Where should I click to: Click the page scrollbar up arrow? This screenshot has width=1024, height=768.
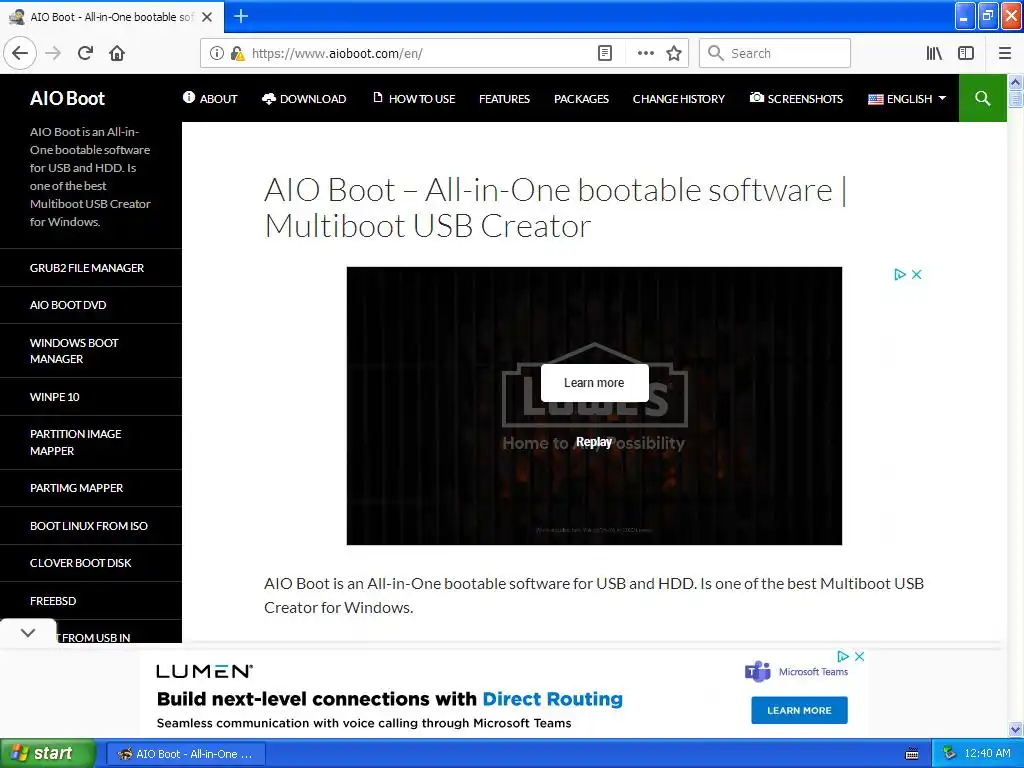[x=1016, y=82]
